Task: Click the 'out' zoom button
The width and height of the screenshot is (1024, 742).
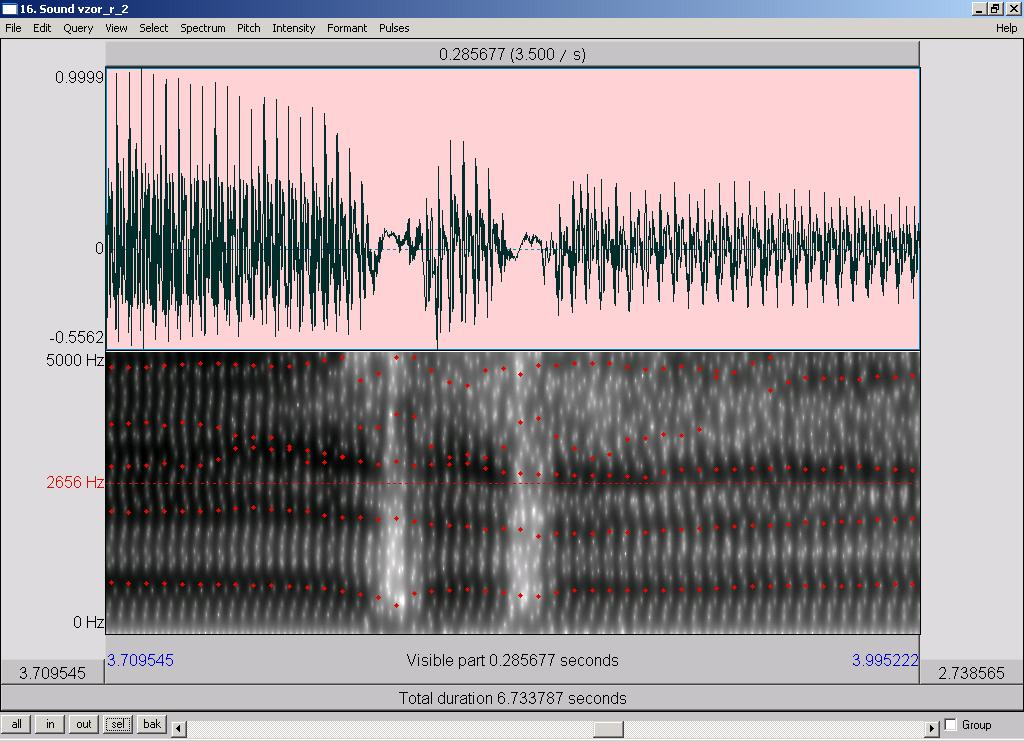Action: click(84, 724)
